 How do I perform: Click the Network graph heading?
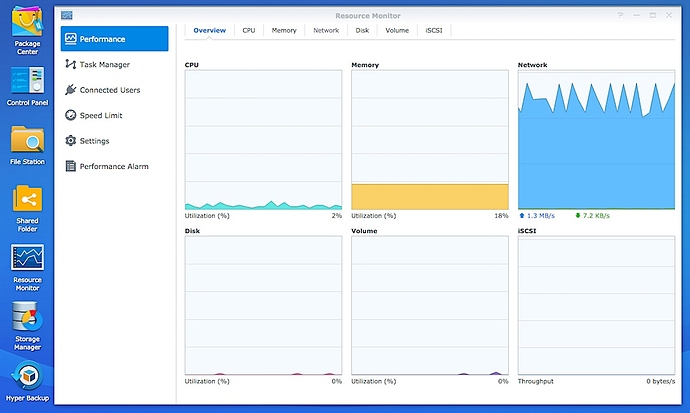[x=532, y=65]
